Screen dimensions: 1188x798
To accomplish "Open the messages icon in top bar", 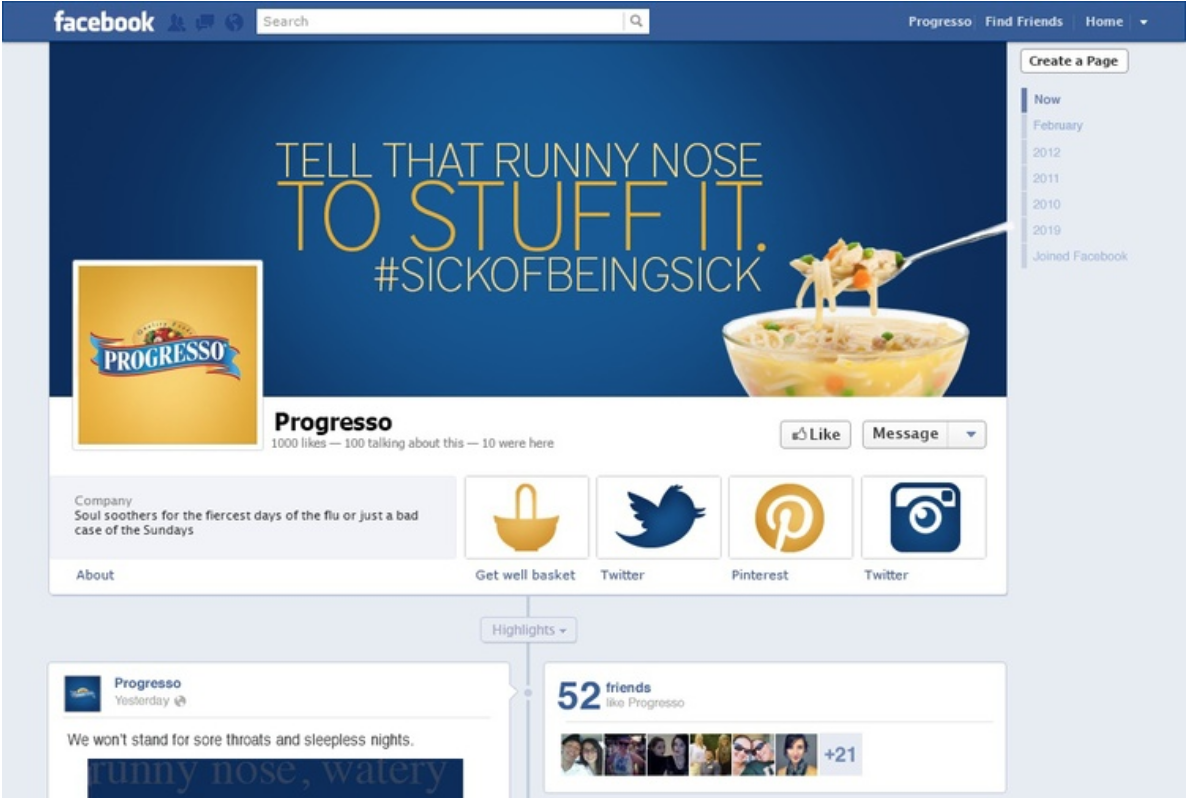I will click(x=205, y=23).
